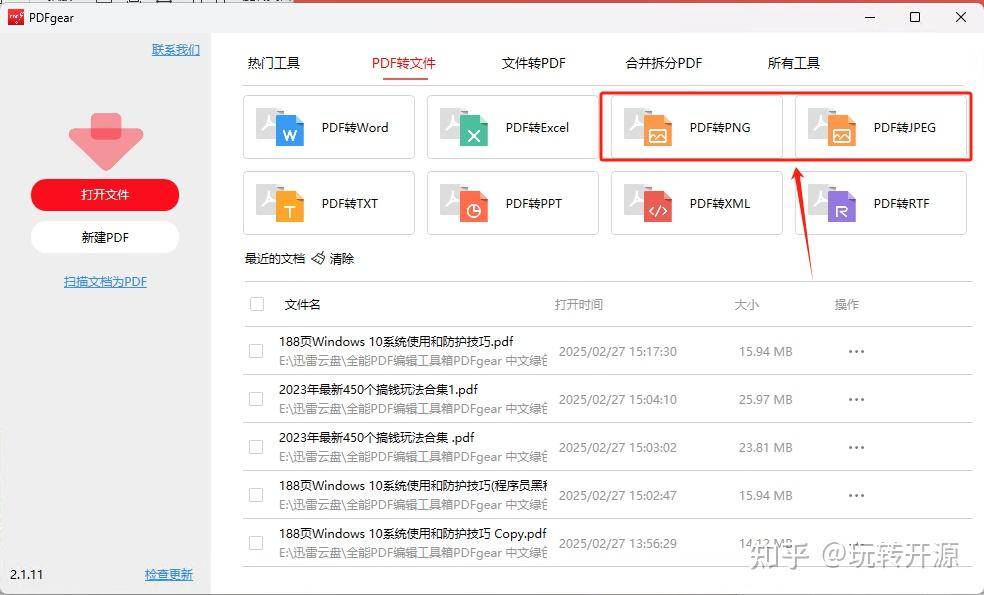984x595 pixels.
Task: Open 2023年最新450个搞钱玩法合集 .pdf
Action: (377, 437)
